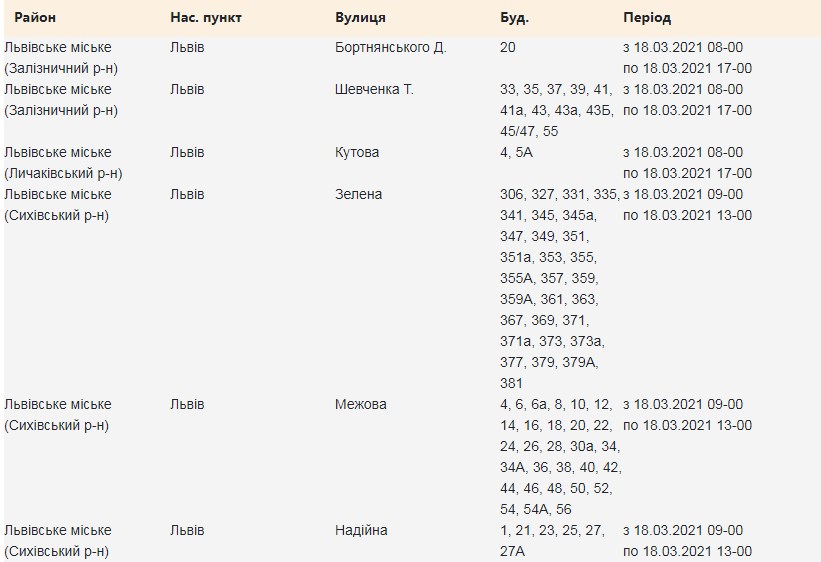Select building numbers in the Надійна row
The height and width of the screenshot is (562, 821).
click(x=552, y=540)
